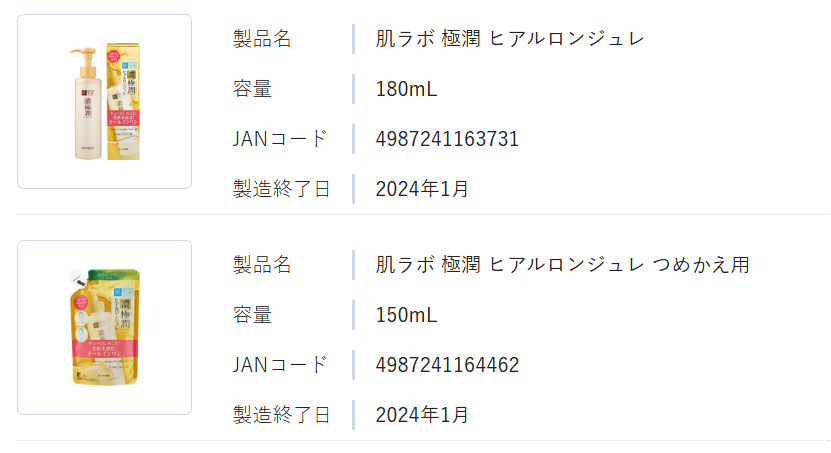The width and height of the screenshot is (831, 453).
Task: Click the white pump bottle in first image
Action: (85, 104)
